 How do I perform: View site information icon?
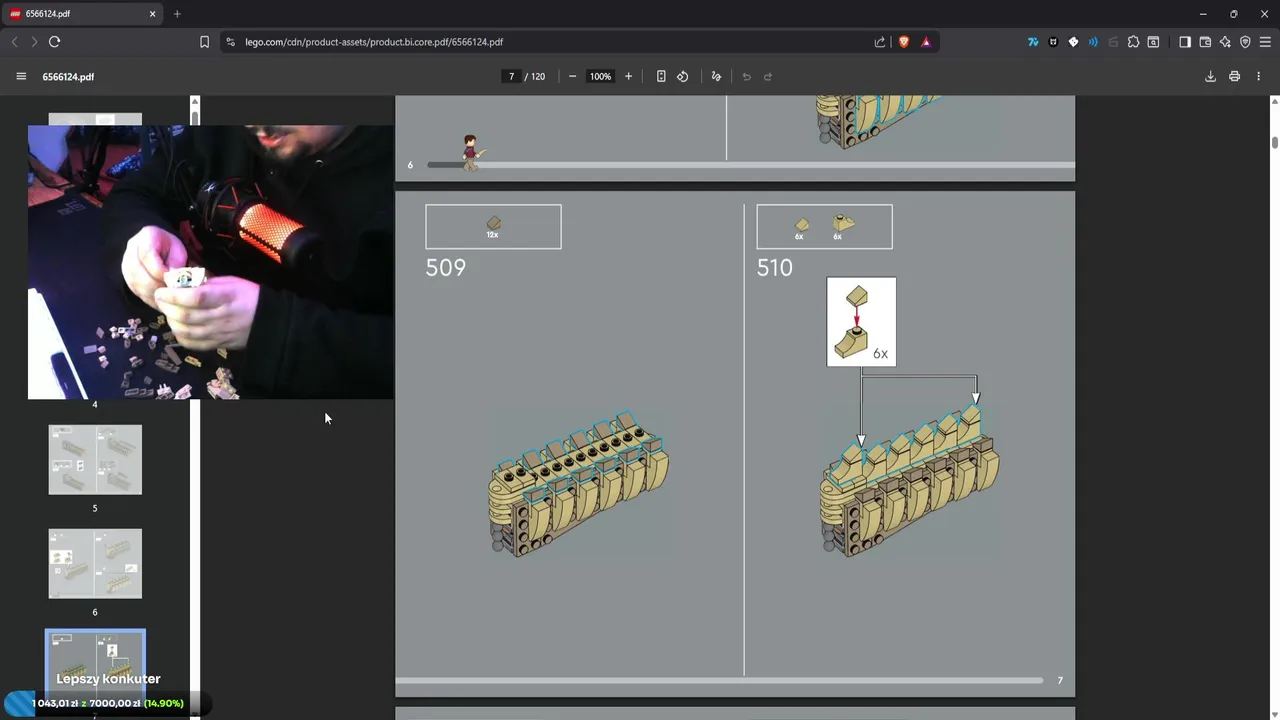230,42
